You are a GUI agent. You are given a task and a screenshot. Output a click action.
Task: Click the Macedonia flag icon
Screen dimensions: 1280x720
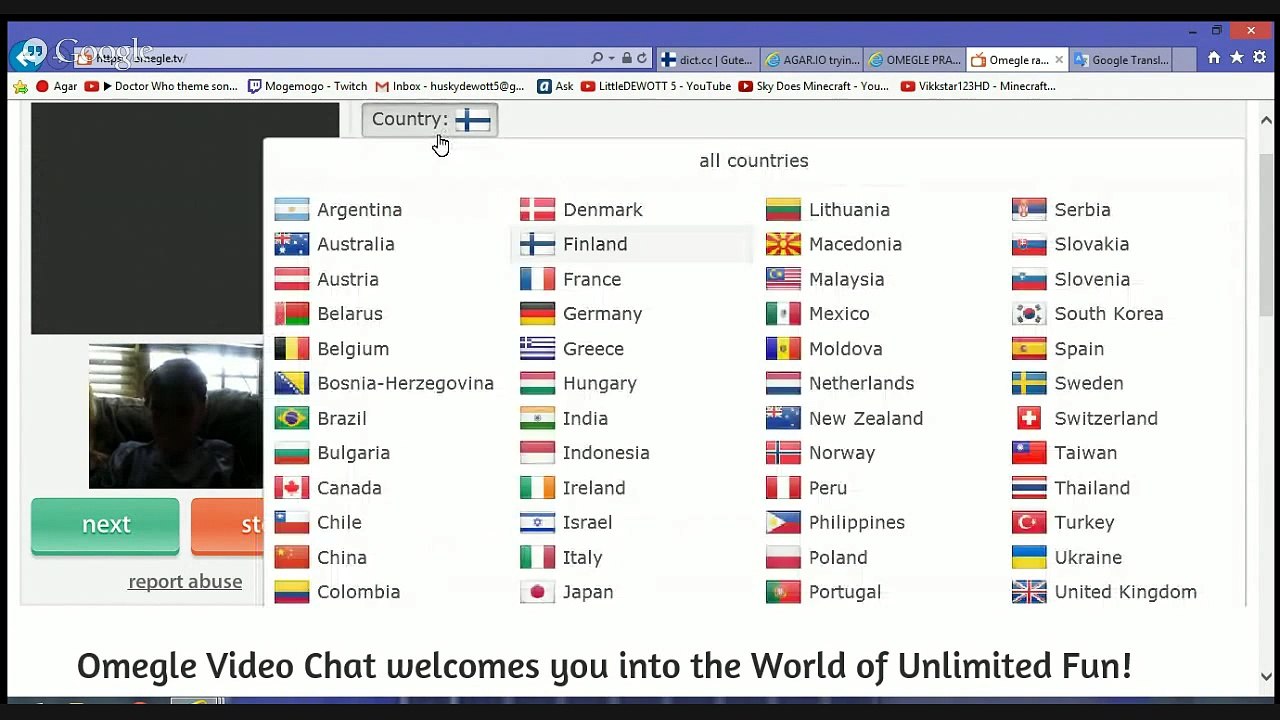(x=783, y=244)
